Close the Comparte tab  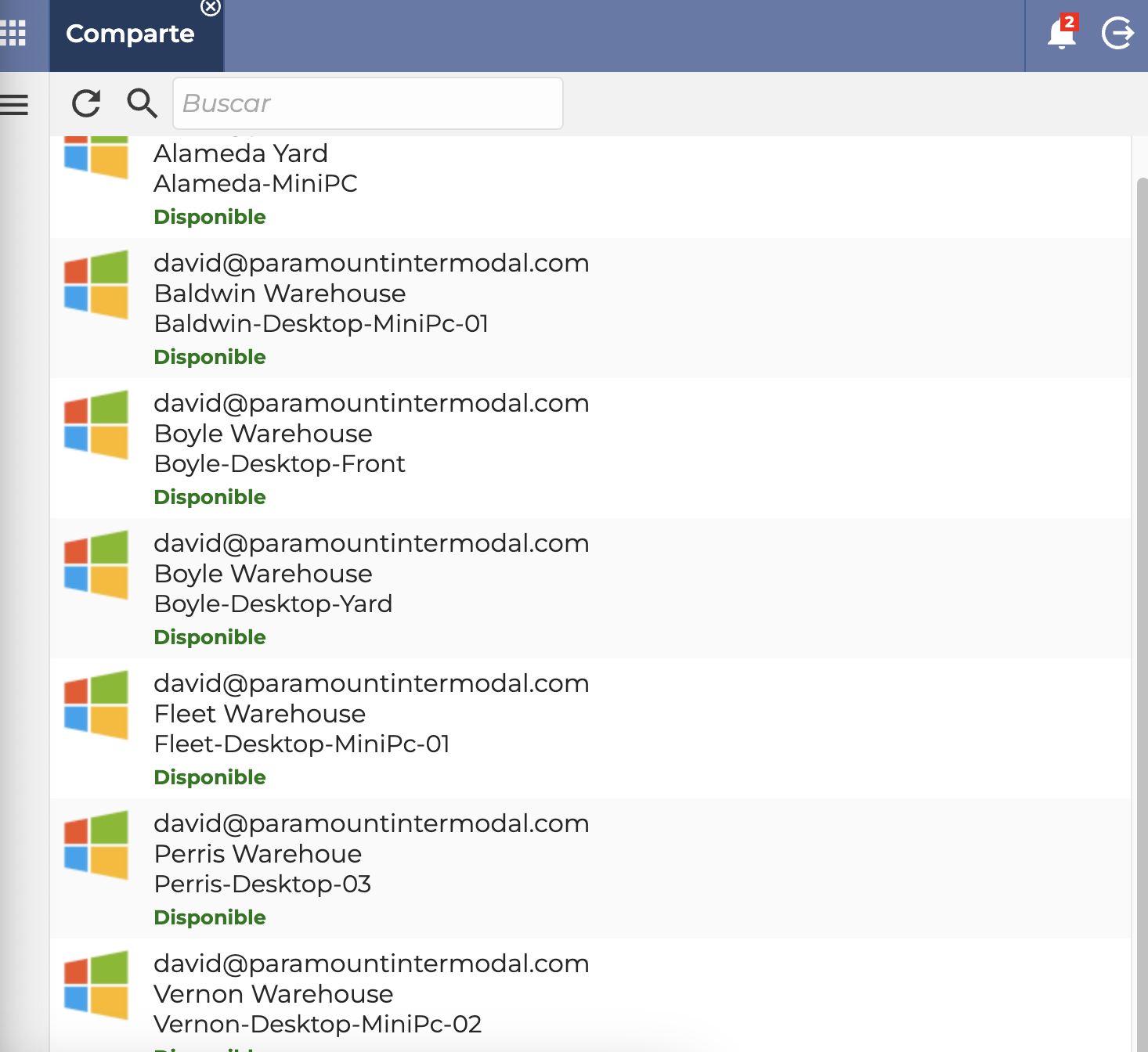click(211, 7)
